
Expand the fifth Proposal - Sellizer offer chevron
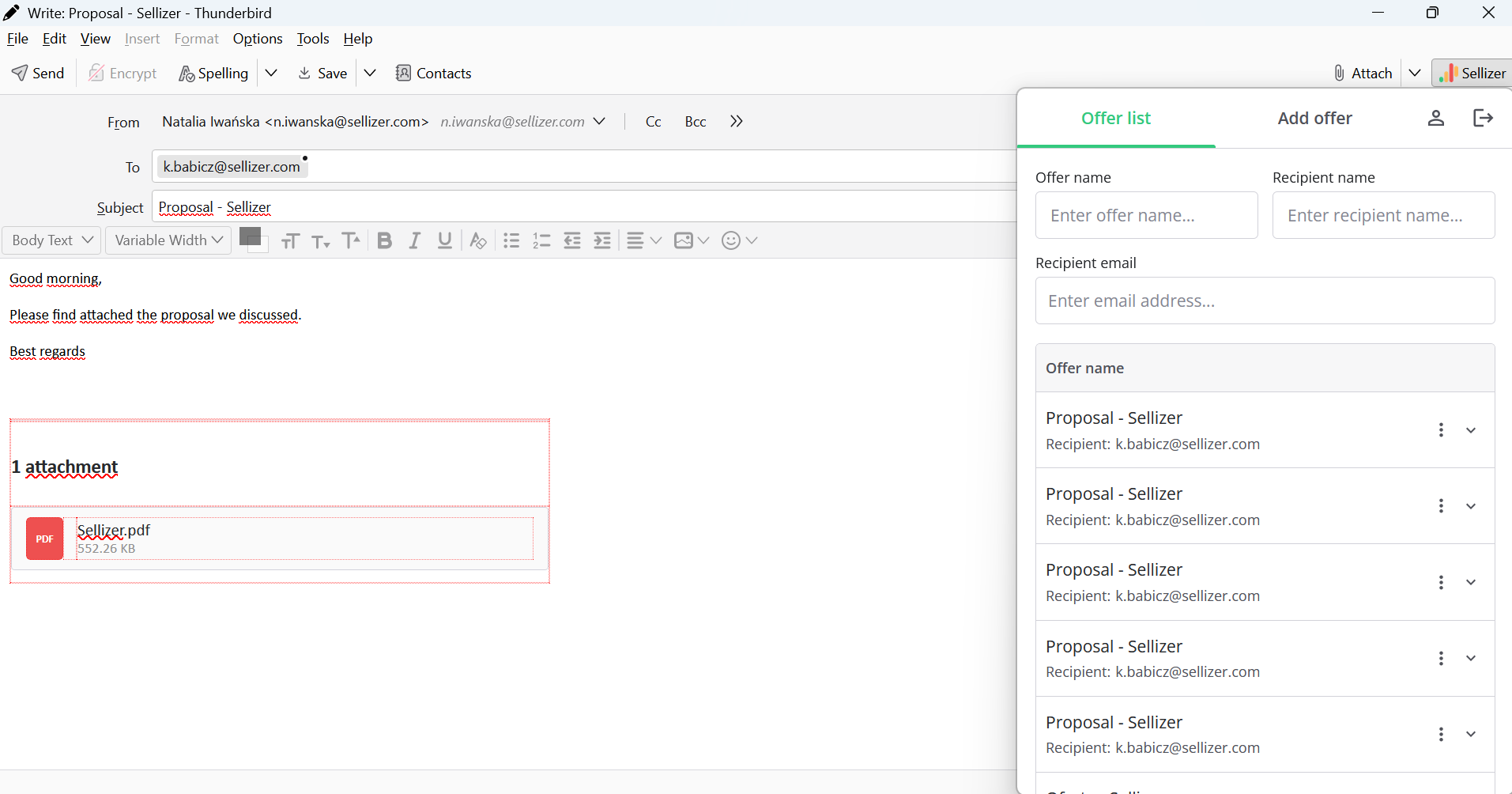tap(1471, 734)
